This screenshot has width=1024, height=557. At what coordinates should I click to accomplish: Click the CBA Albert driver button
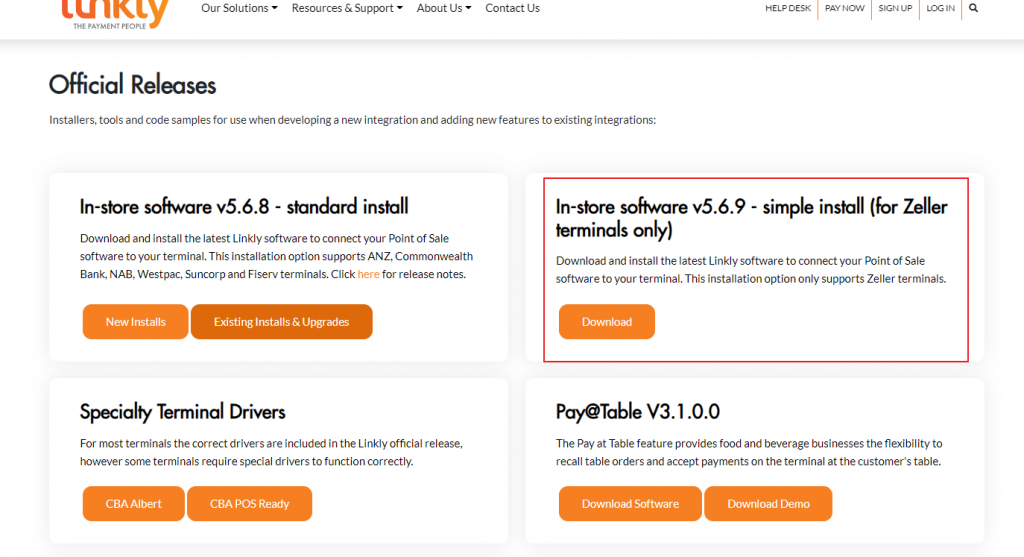point(133,504)
